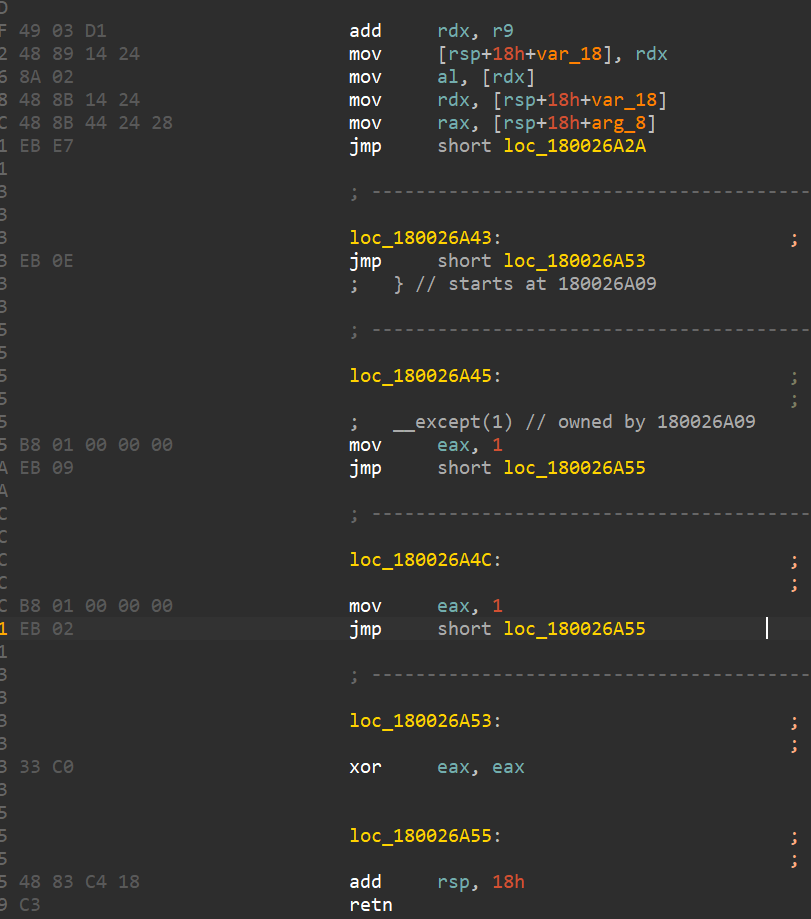Click jump target loc_180026A2A

pos(575,146)
